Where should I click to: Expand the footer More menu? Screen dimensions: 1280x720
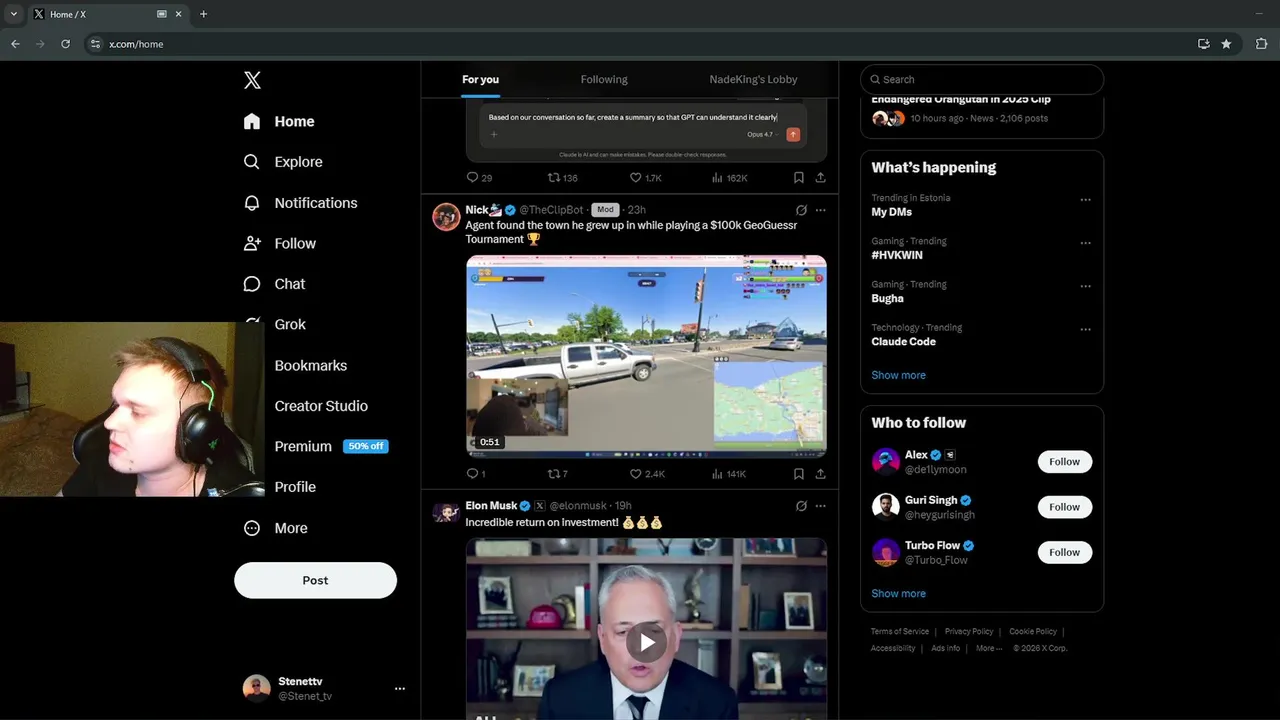click(x=988, y=648)
